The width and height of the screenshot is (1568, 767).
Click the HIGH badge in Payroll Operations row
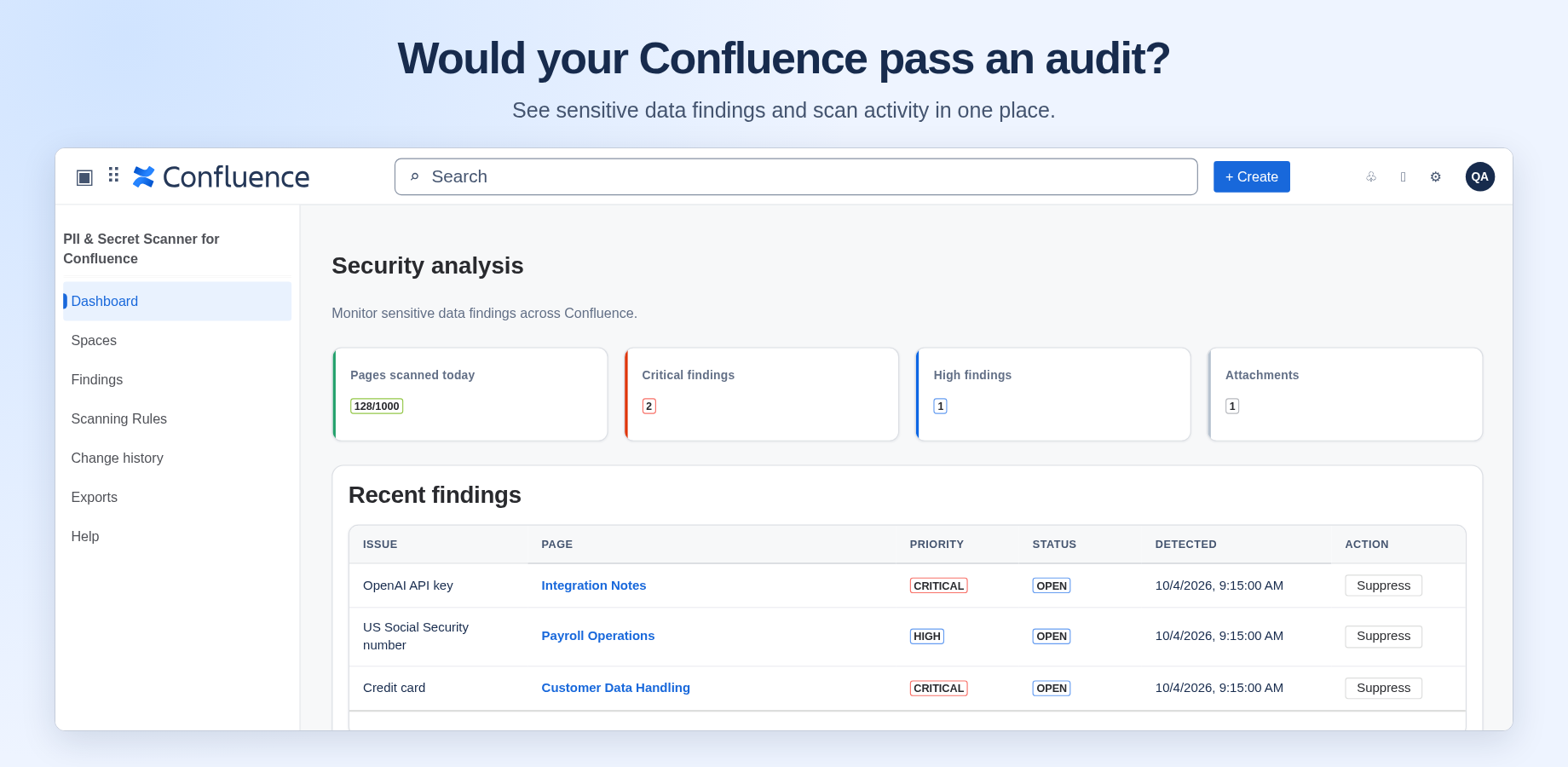[926, 637]
